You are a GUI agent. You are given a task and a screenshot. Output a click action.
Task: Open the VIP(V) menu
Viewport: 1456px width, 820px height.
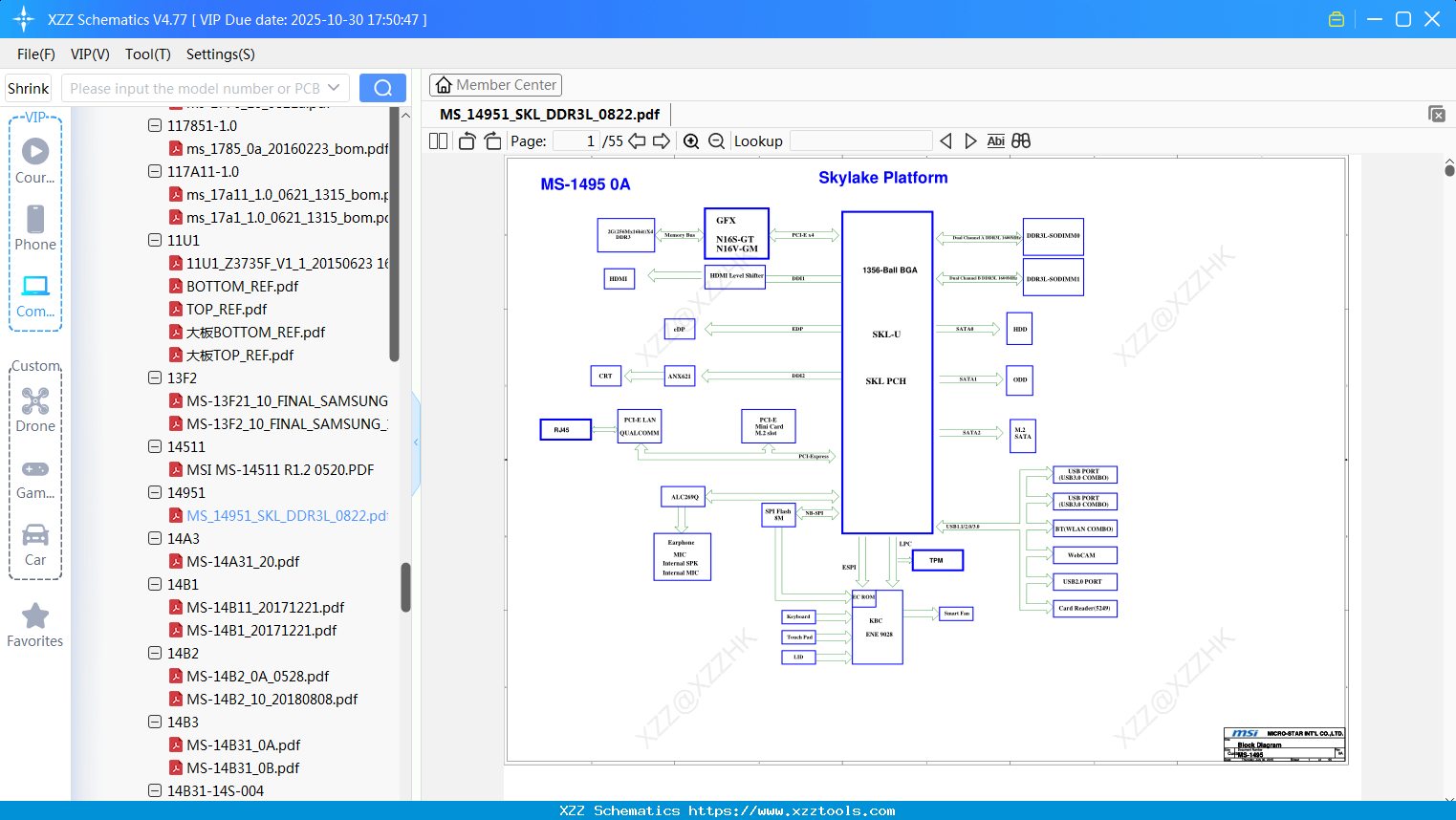(90, 54)
